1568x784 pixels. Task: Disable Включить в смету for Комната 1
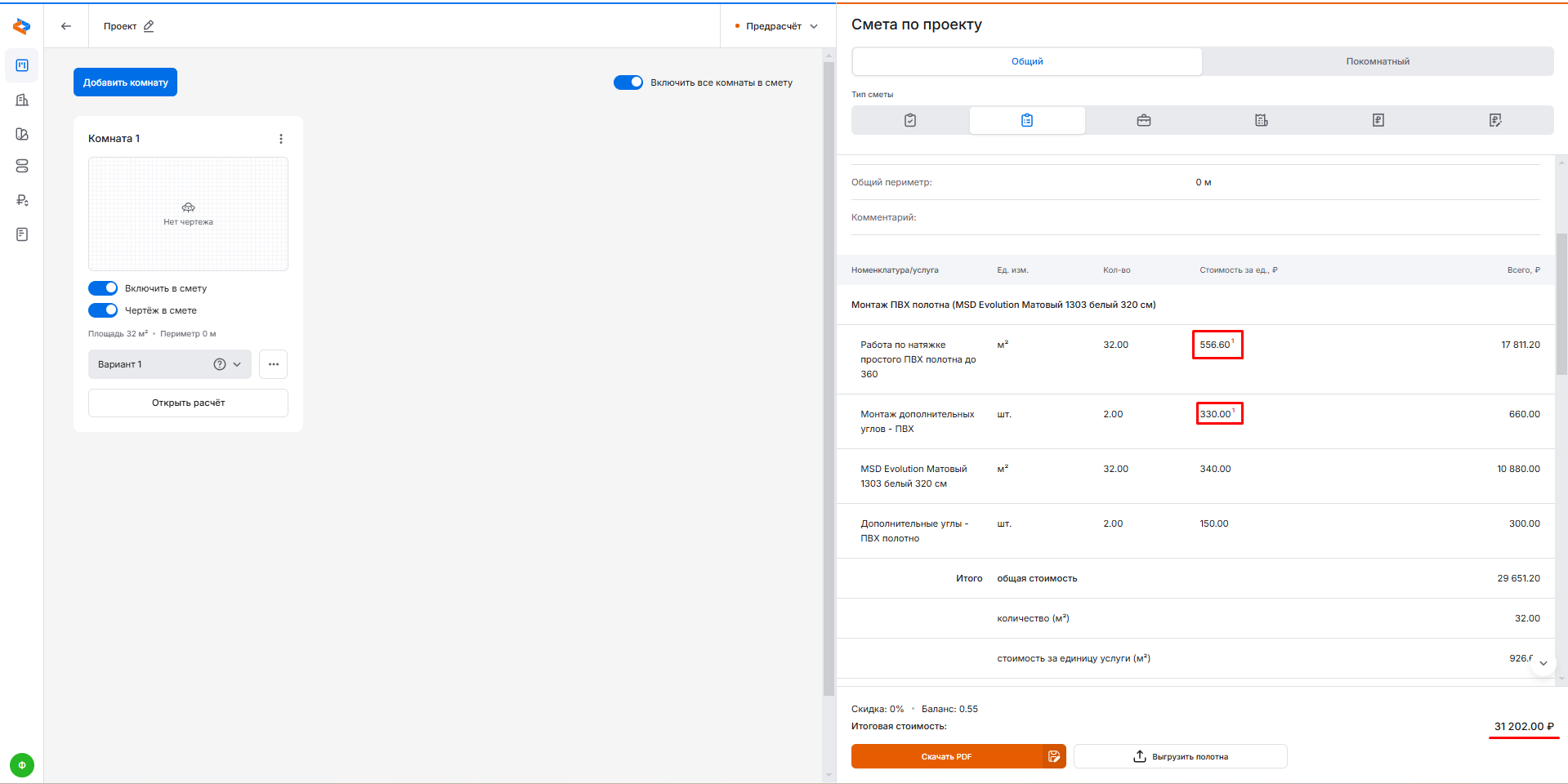point(103,288)
